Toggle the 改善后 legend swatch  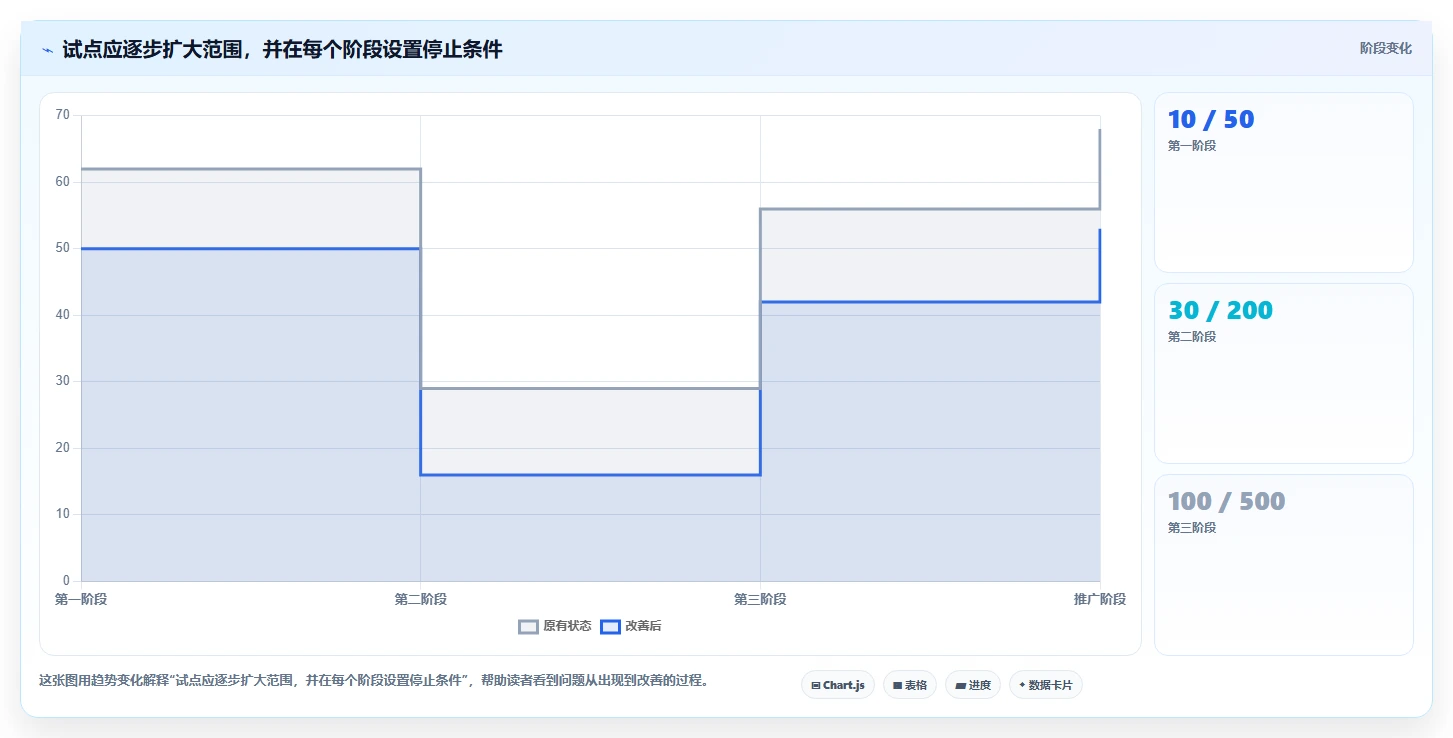[x=610, y=627]
